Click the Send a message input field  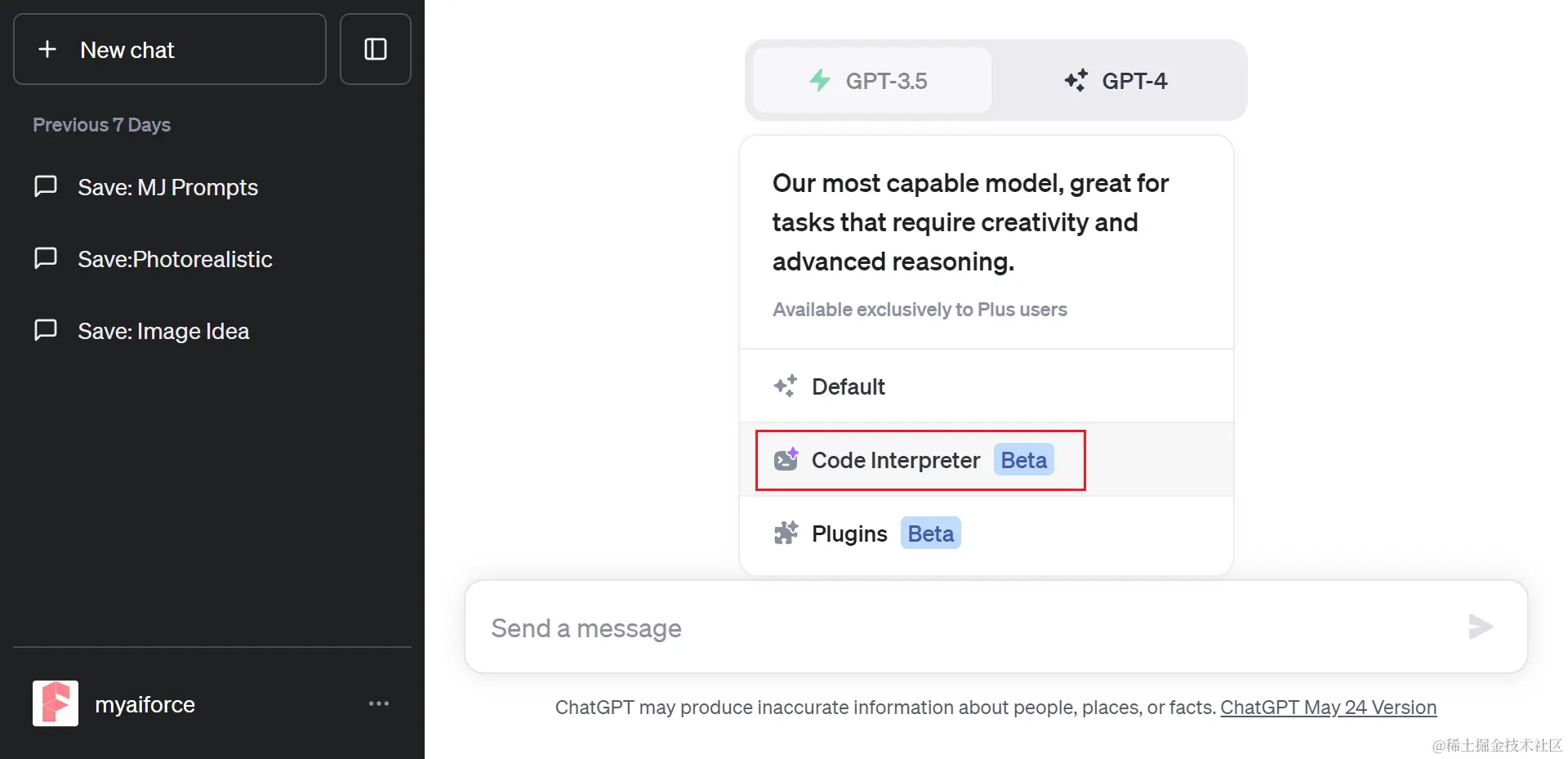click(898, 627)
